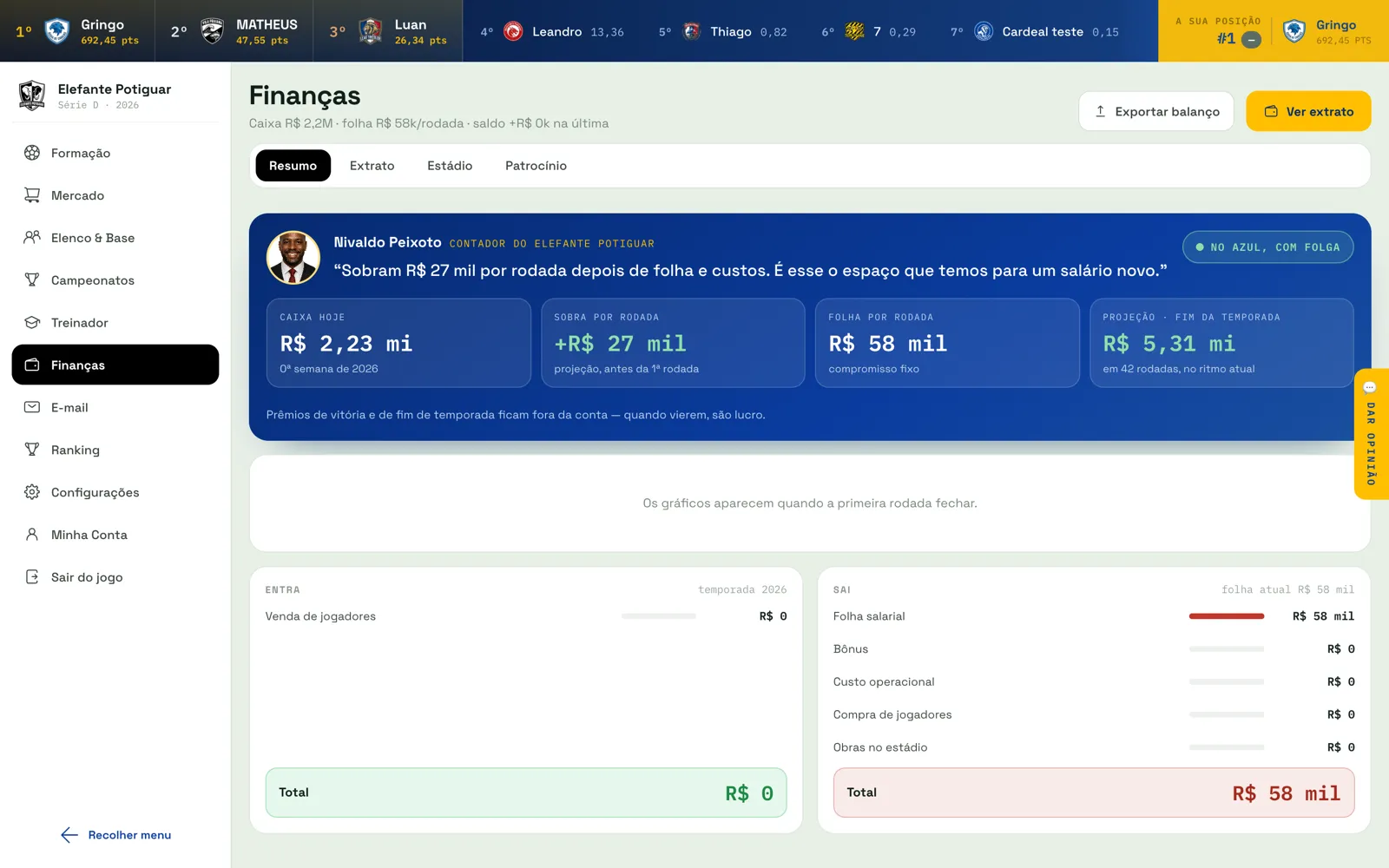Image resolution: width=1389 pixels, height=868 pixels.
Task: Switch to the Extrato tab
Action: click(372, 166)
